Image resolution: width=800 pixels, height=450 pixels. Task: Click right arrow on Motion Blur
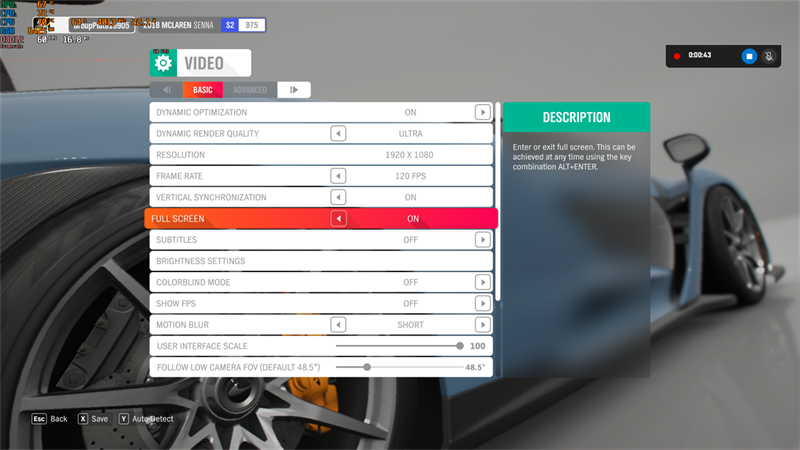[x=483, y=324]
